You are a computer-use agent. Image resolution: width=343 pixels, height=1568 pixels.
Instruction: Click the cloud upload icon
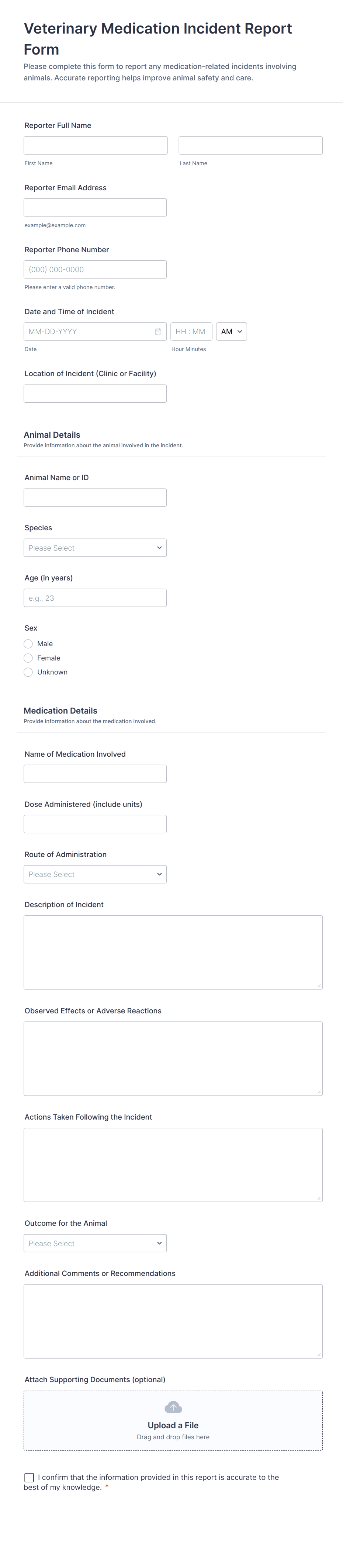pos(173,1407)
